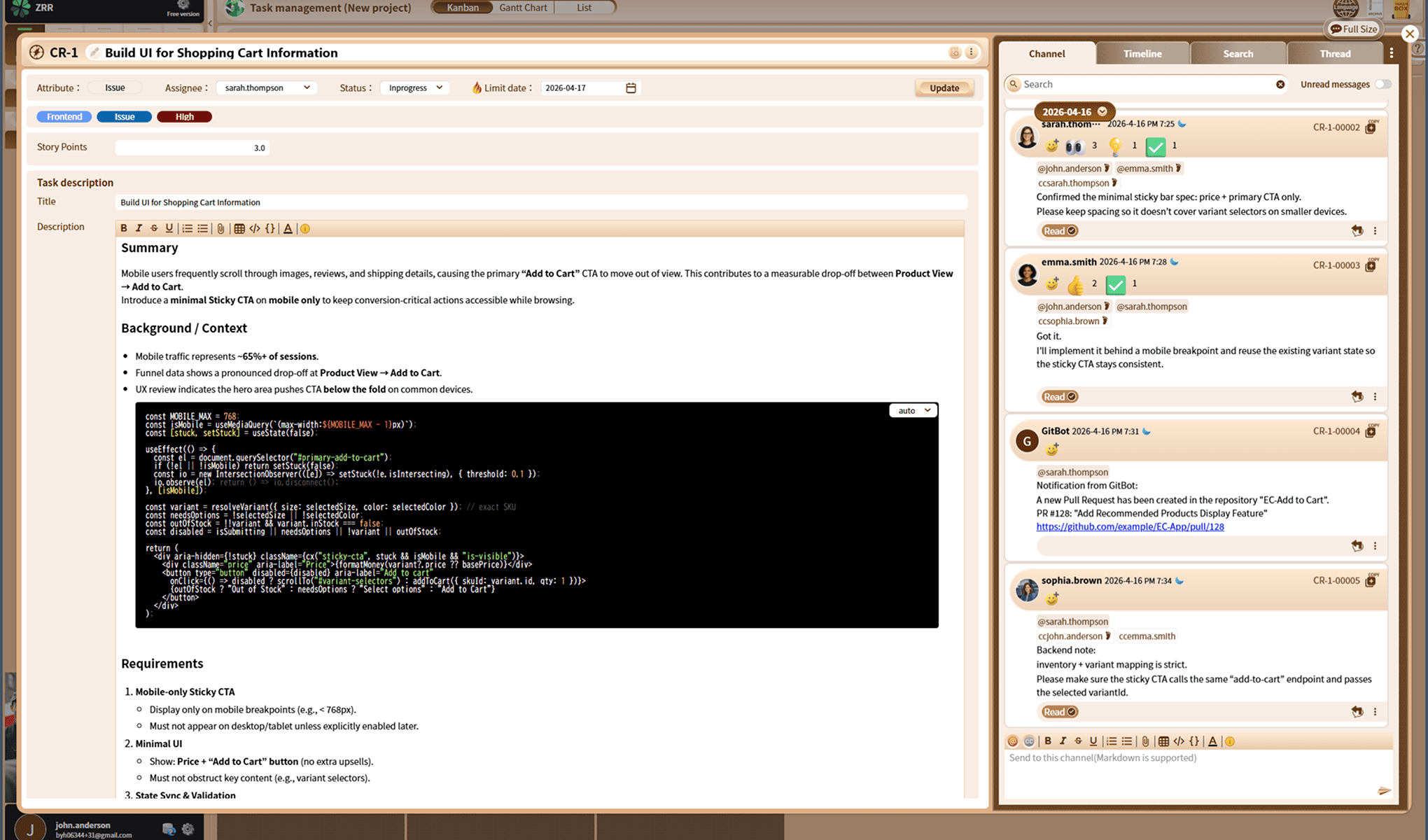Image resolution: width=1428 pixels, height=840 pixels.
Task: Open chat panel three-dot menu beside Thread tab
Action: tap(1392, 53)
